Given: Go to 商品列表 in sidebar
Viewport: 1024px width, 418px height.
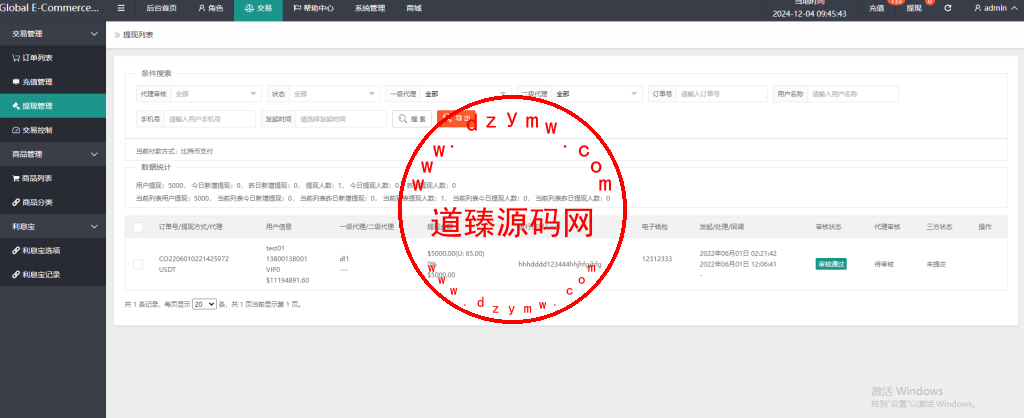Looking at the screenshot, I should point(53,178).
